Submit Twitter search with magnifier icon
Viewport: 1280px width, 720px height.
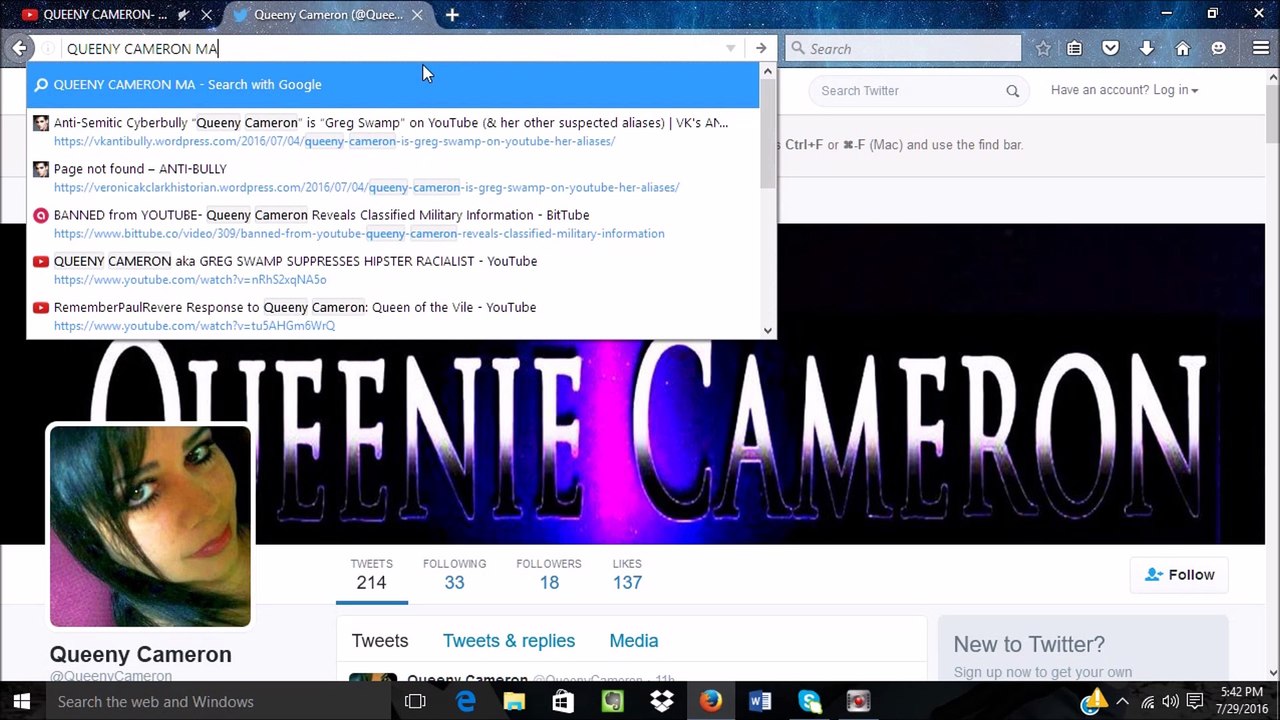click(x=1012, y=91)
